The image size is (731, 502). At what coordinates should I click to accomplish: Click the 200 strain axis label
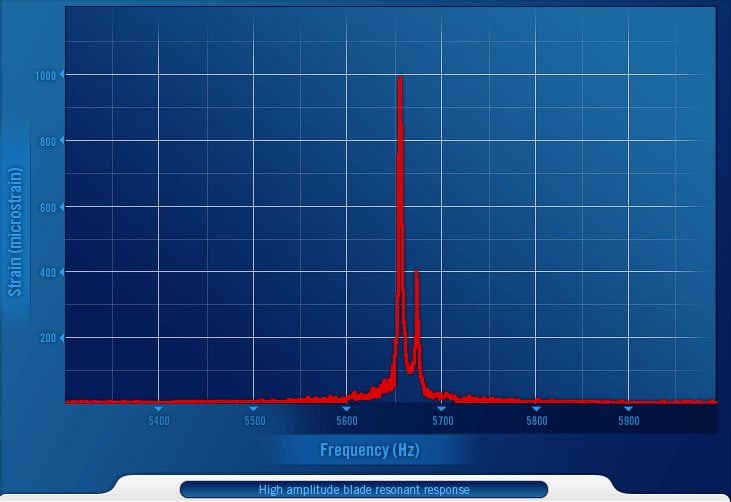(x=48, y=338)
